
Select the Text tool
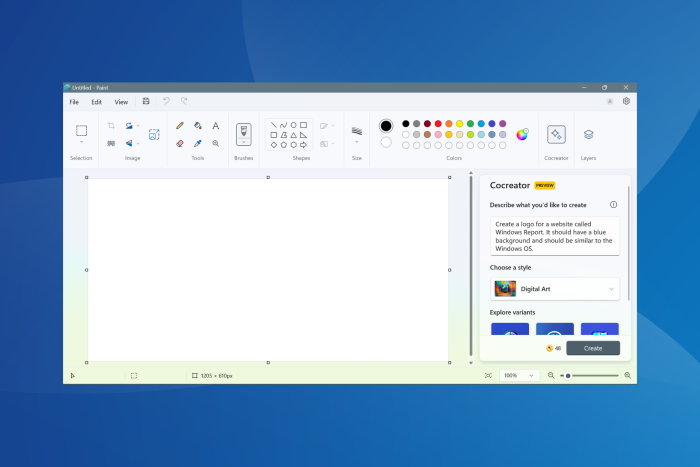pos(216,126)
